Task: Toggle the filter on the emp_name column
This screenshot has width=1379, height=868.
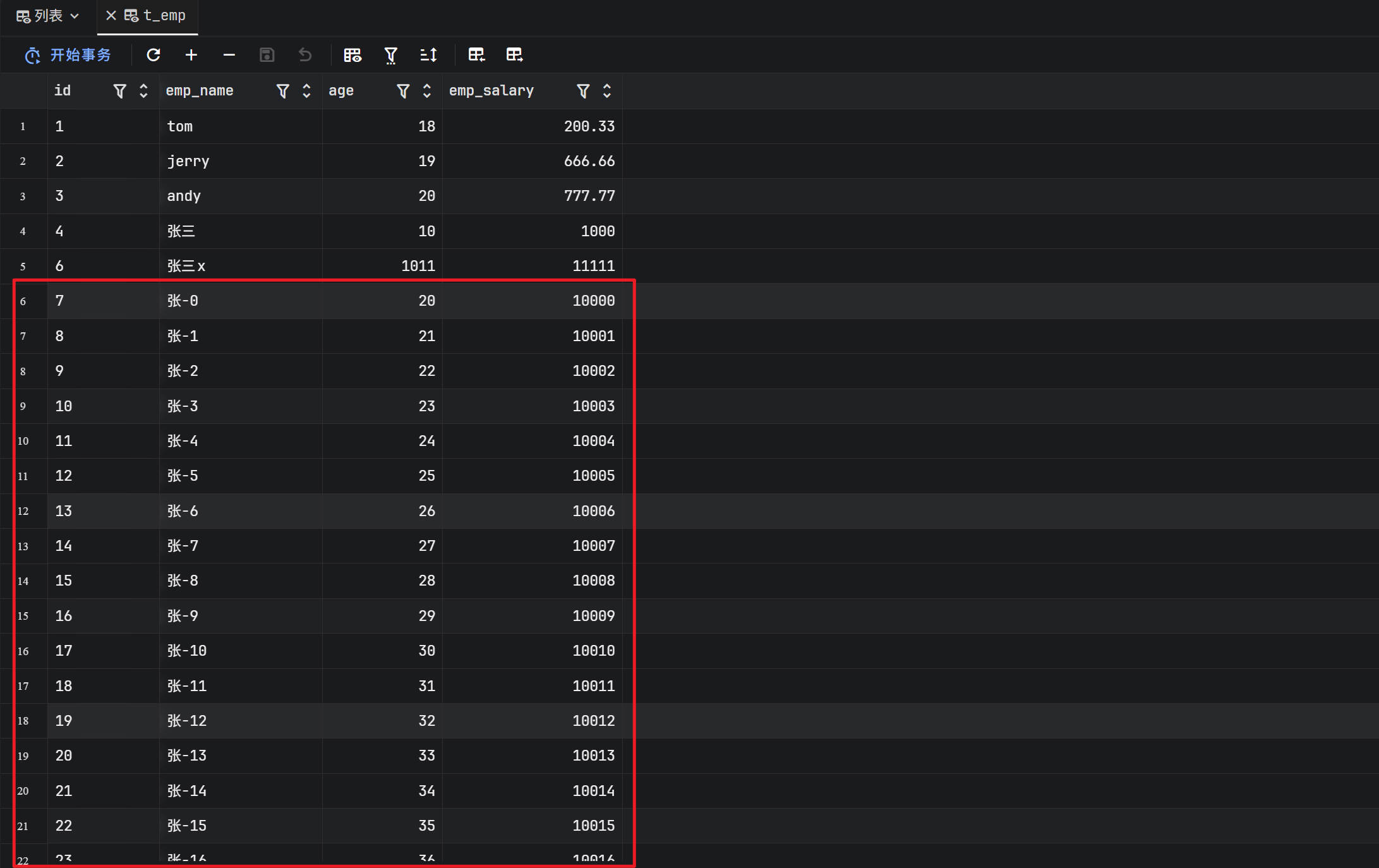Action: point(282,91)
